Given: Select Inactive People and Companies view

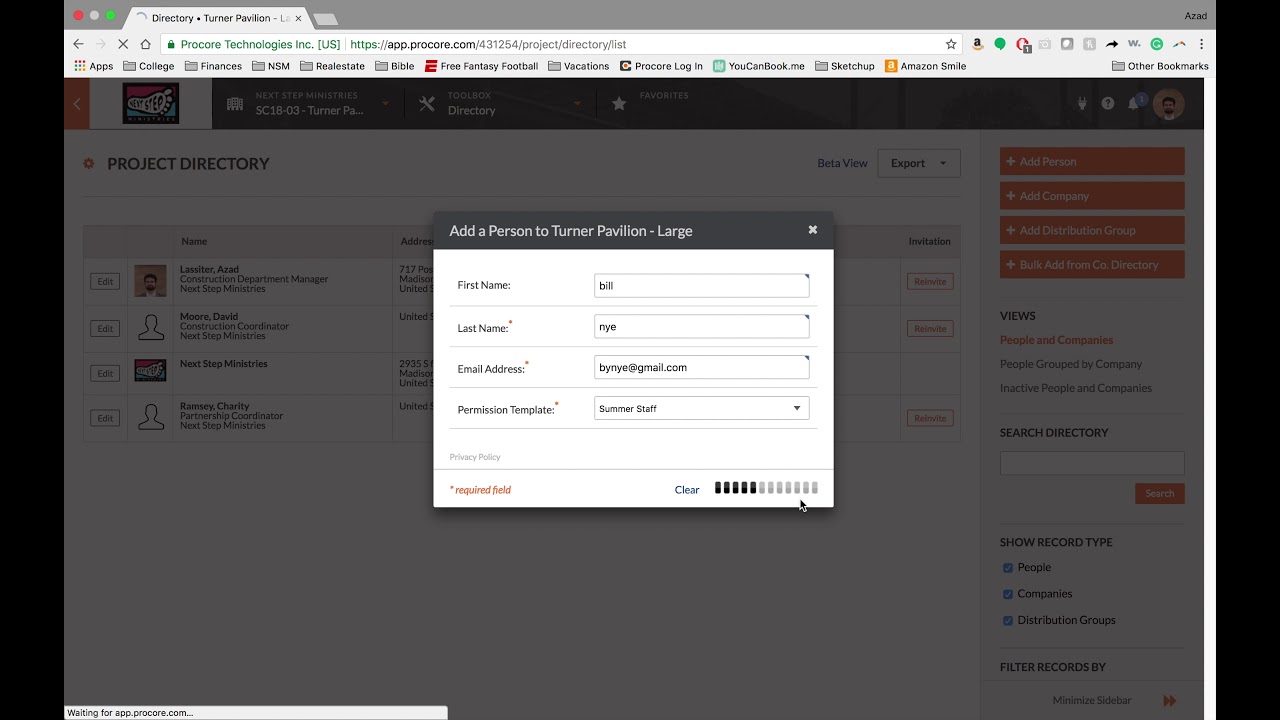Looking at the screenshot, I should point(1076,388).
